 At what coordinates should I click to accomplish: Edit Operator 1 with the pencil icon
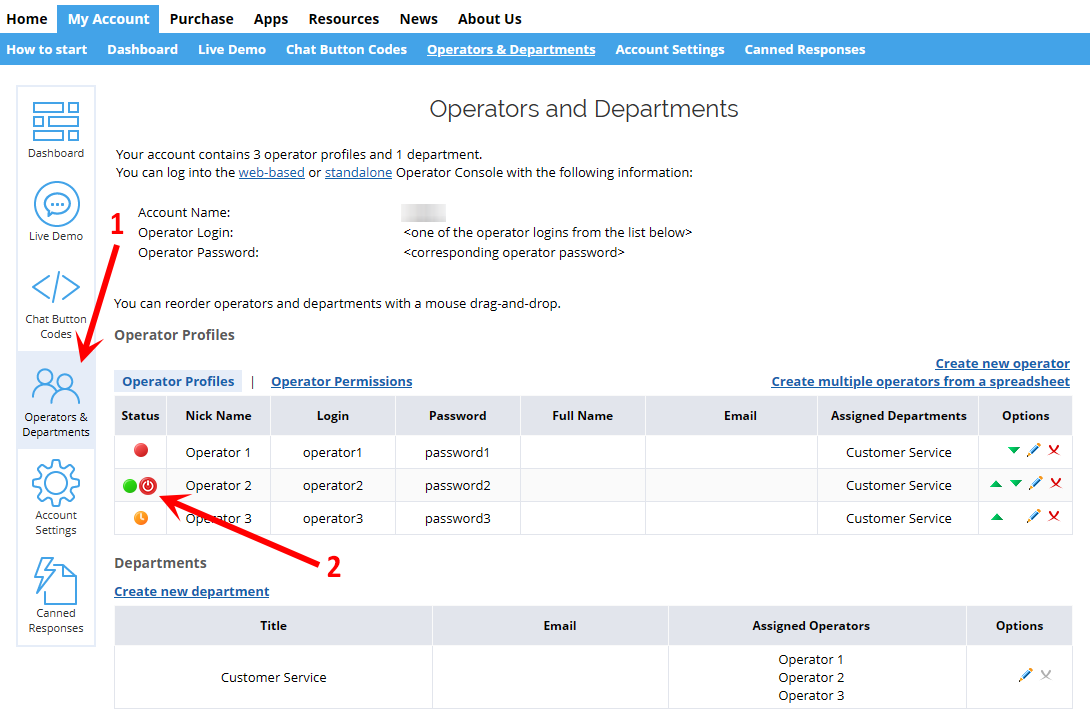1034,450
